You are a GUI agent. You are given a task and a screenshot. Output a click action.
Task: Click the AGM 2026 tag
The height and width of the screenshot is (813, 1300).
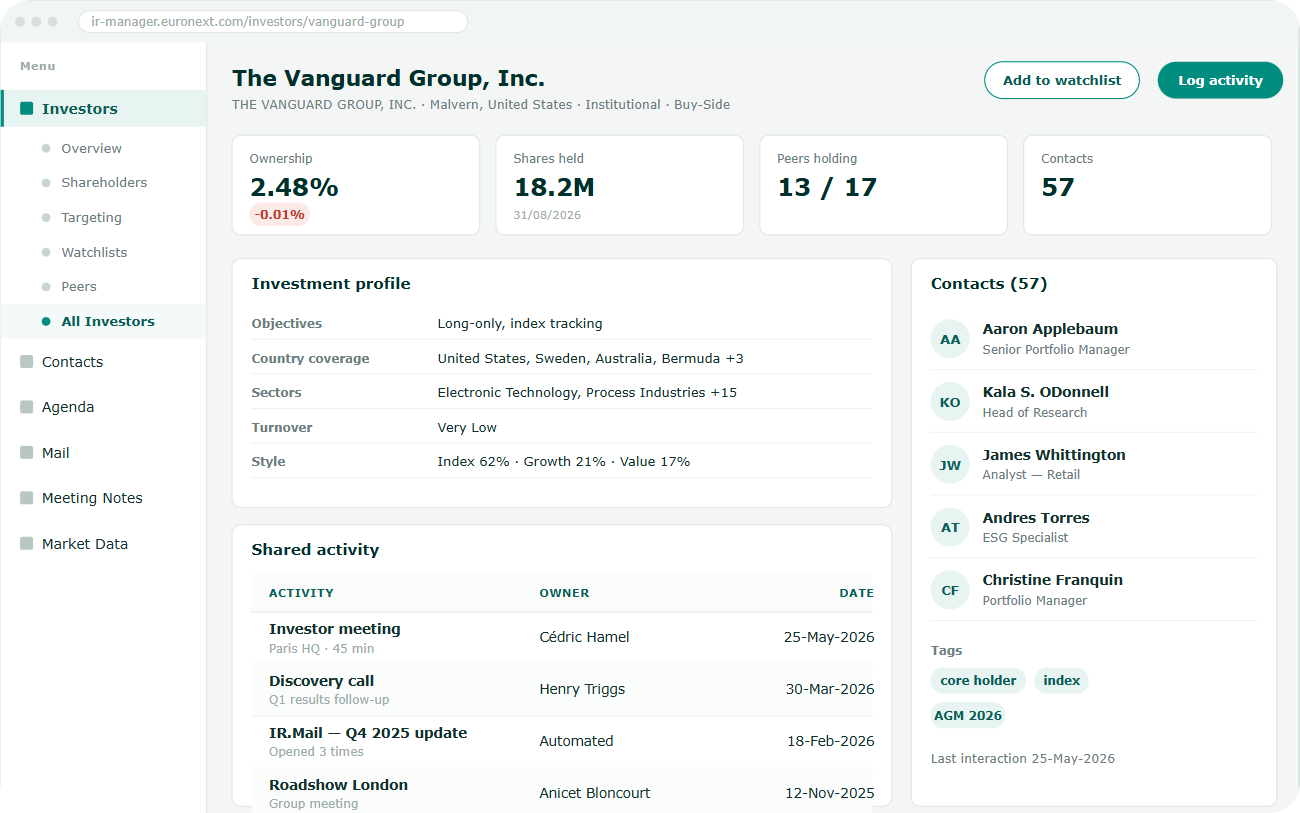click(x=967, y=716)
